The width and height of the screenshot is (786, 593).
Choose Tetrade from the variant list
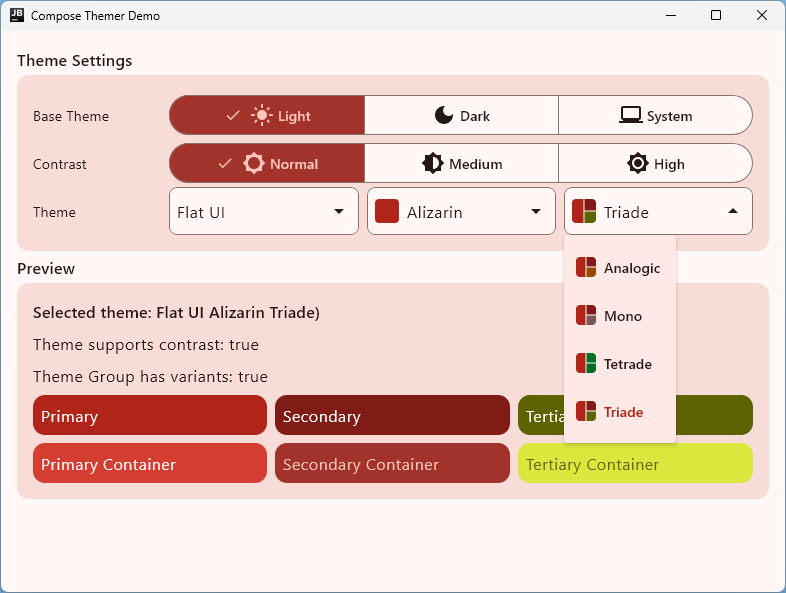(620, 363)
